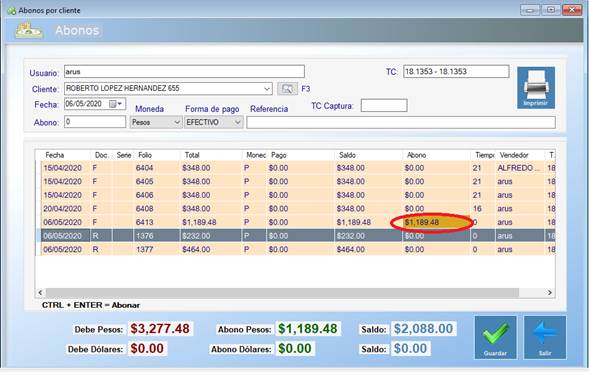589x372 pixels.
Task: Click the Doc. column header
Action: pos(101,155)
